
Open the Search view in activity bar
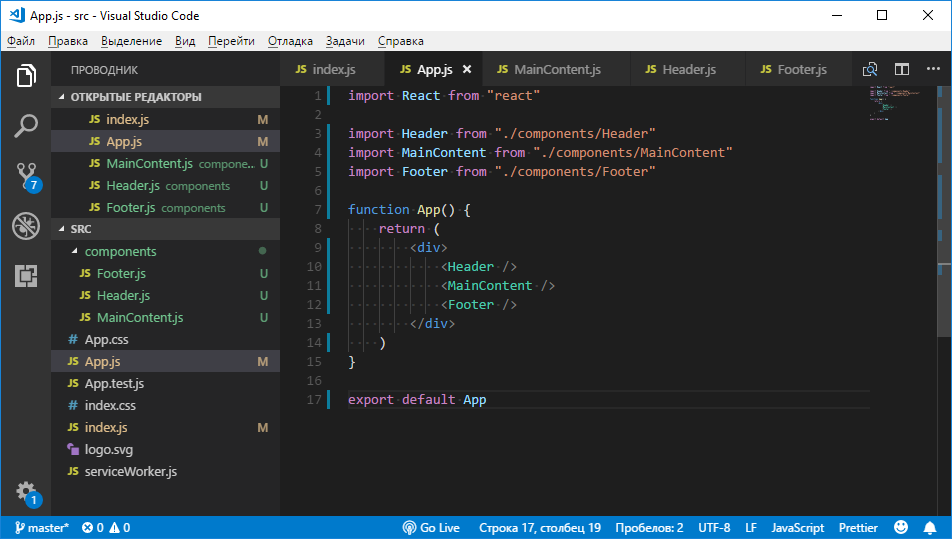point(26,126)
